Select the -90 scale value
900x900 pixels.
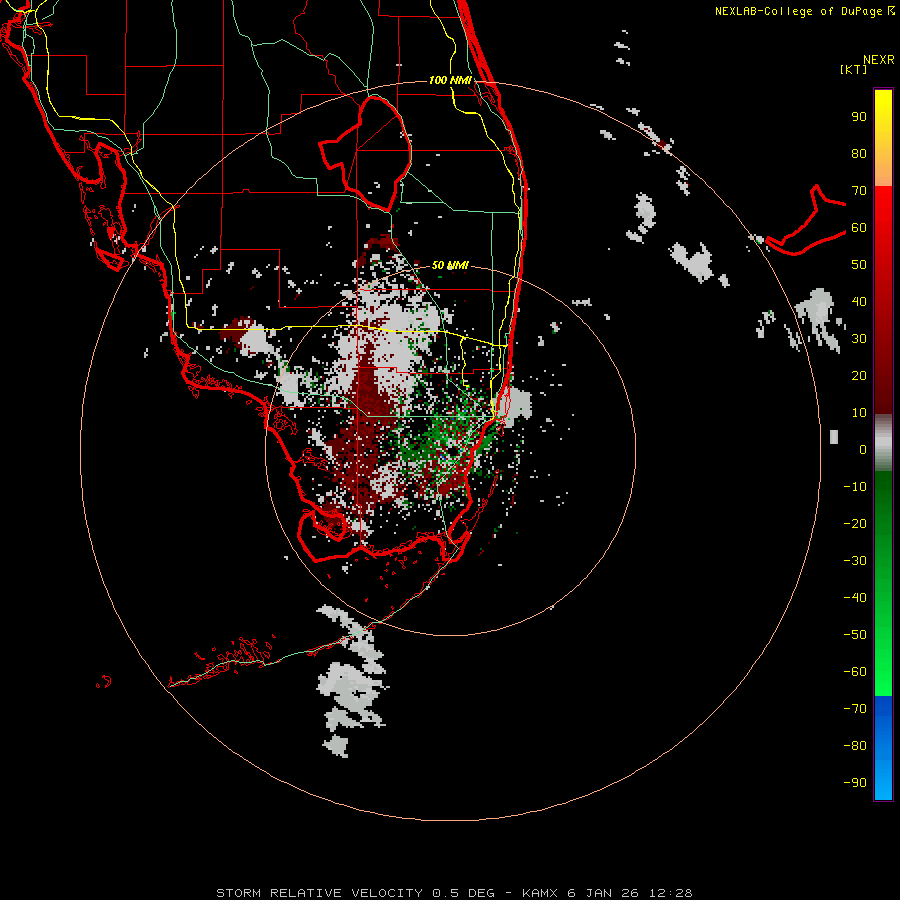pyautogui.click(x=855, y=782)
